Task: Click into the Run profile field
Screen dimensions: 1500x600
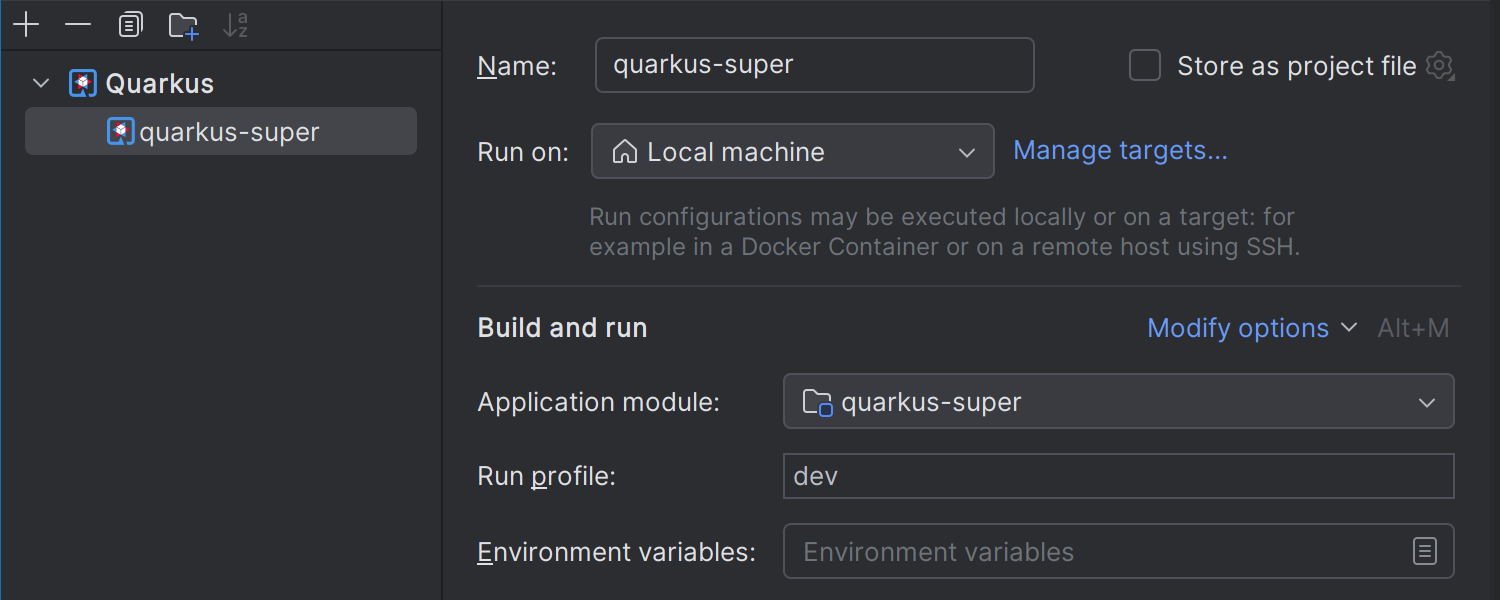Action: [1118, 476]
